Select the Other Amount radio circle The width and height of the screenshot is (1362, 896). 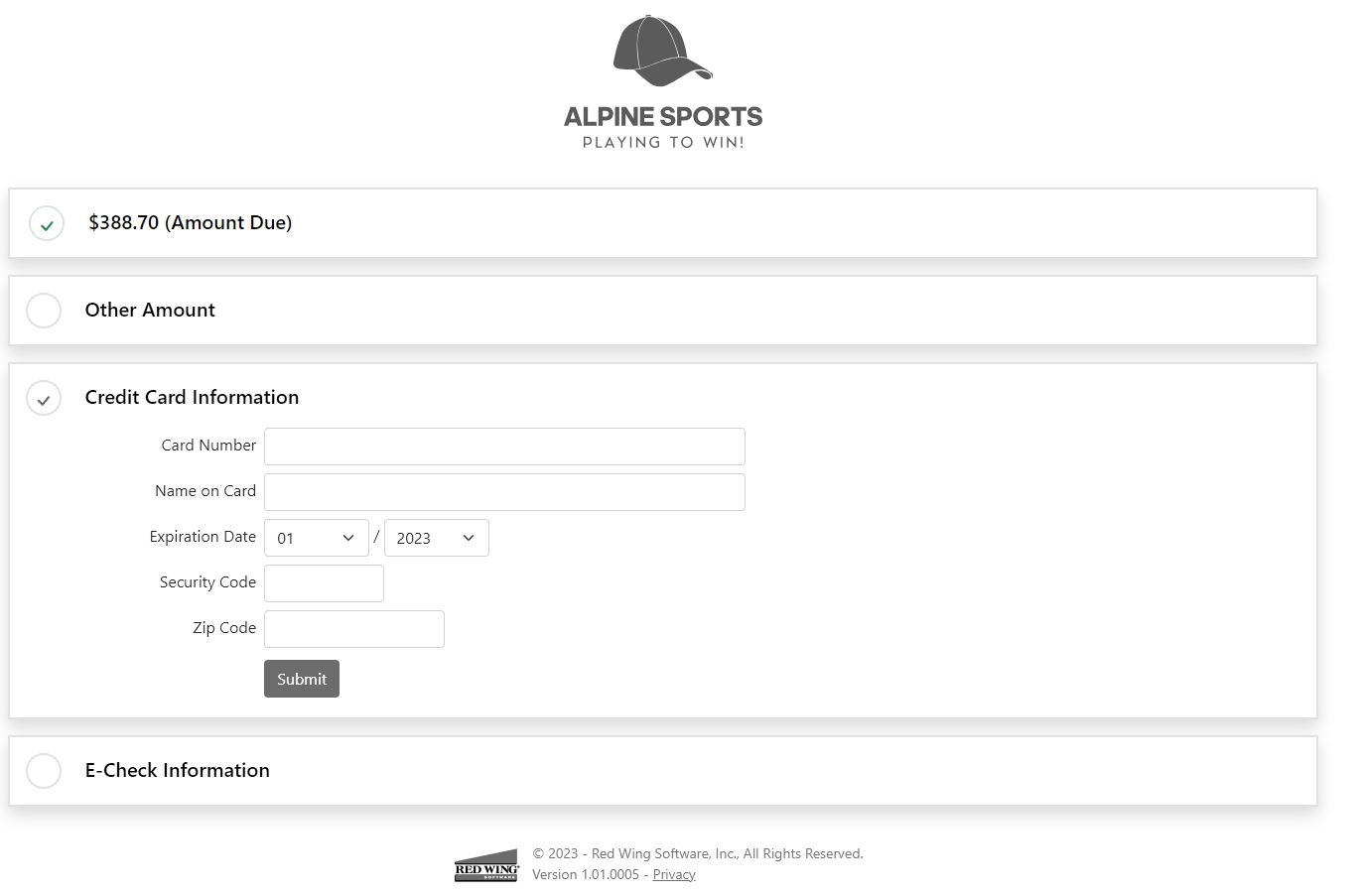(44, 311)
